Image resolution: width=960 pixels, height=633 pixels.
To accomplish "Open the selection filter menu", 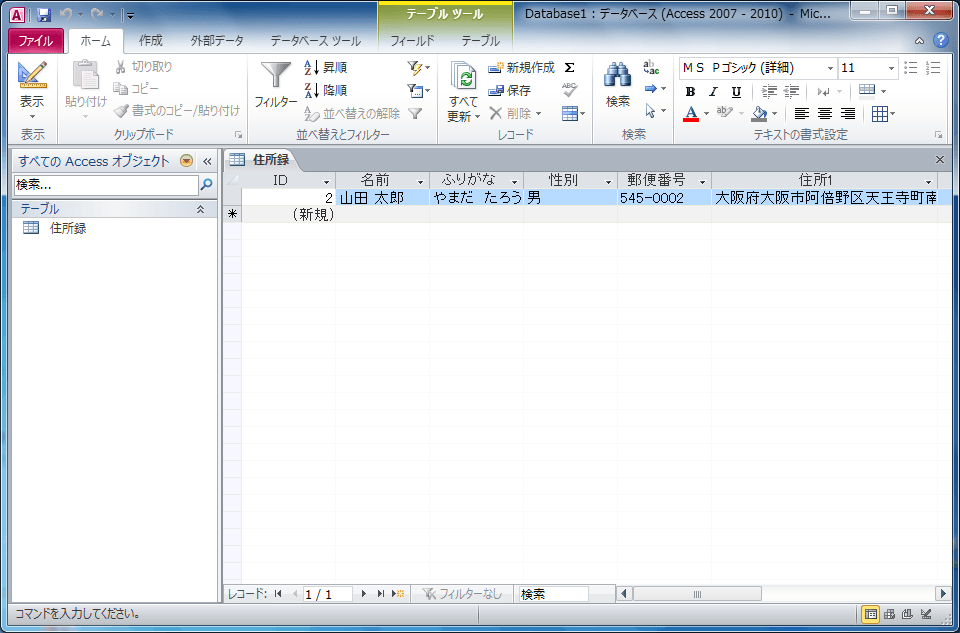I will click(418, 67).
